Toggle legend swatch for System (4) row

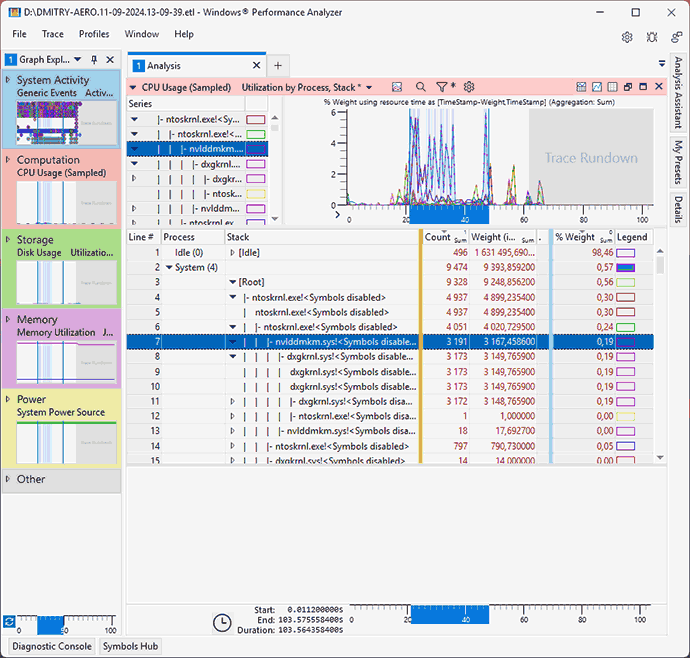click(625, 268)
